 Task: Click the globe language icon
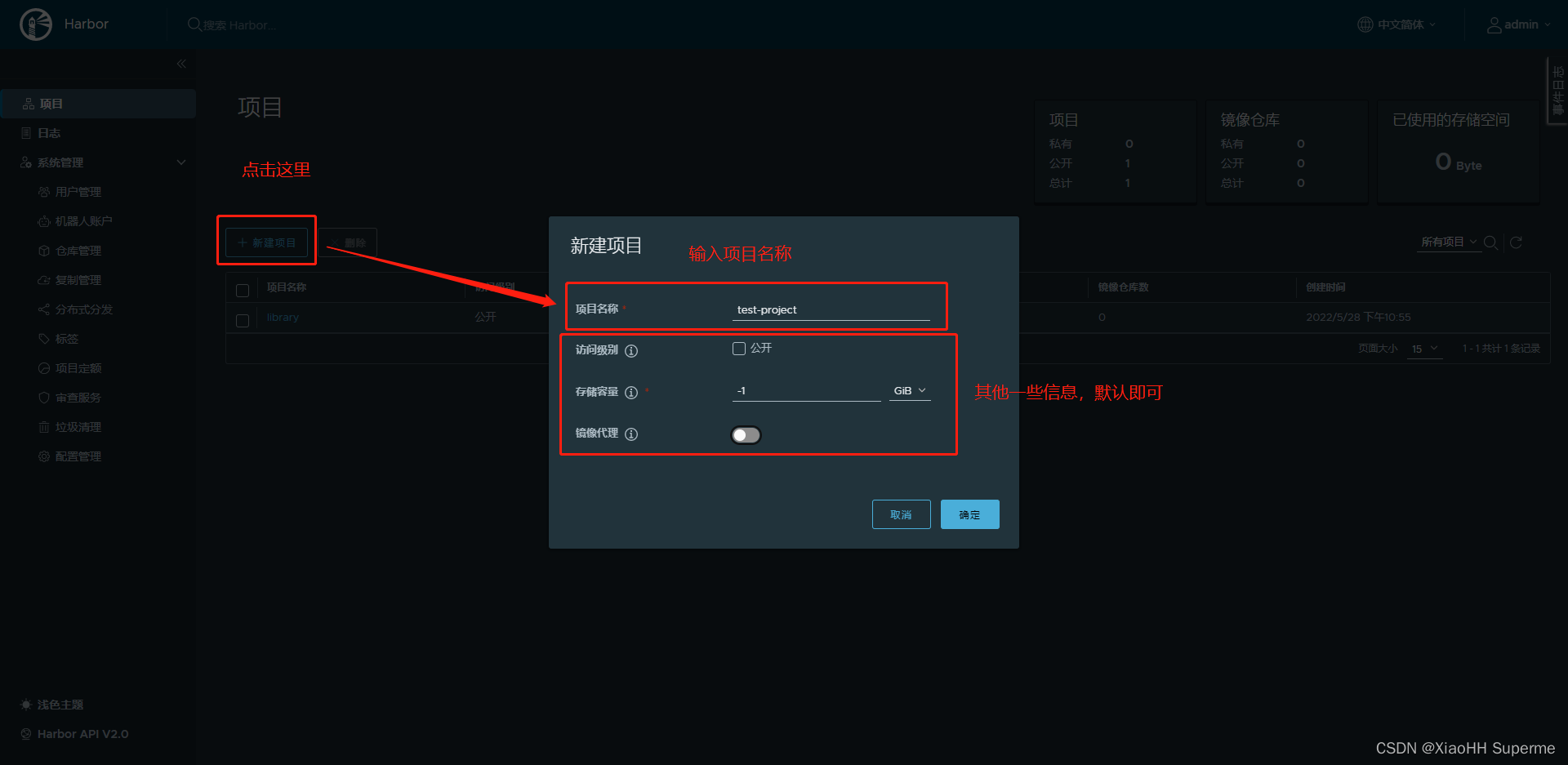1365,24
